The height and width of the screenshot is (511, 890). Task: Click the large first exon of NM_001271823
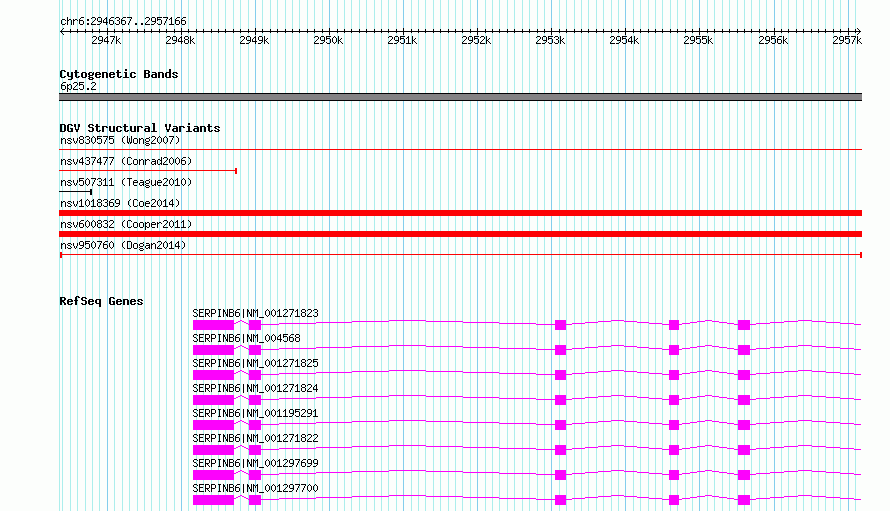213,325
